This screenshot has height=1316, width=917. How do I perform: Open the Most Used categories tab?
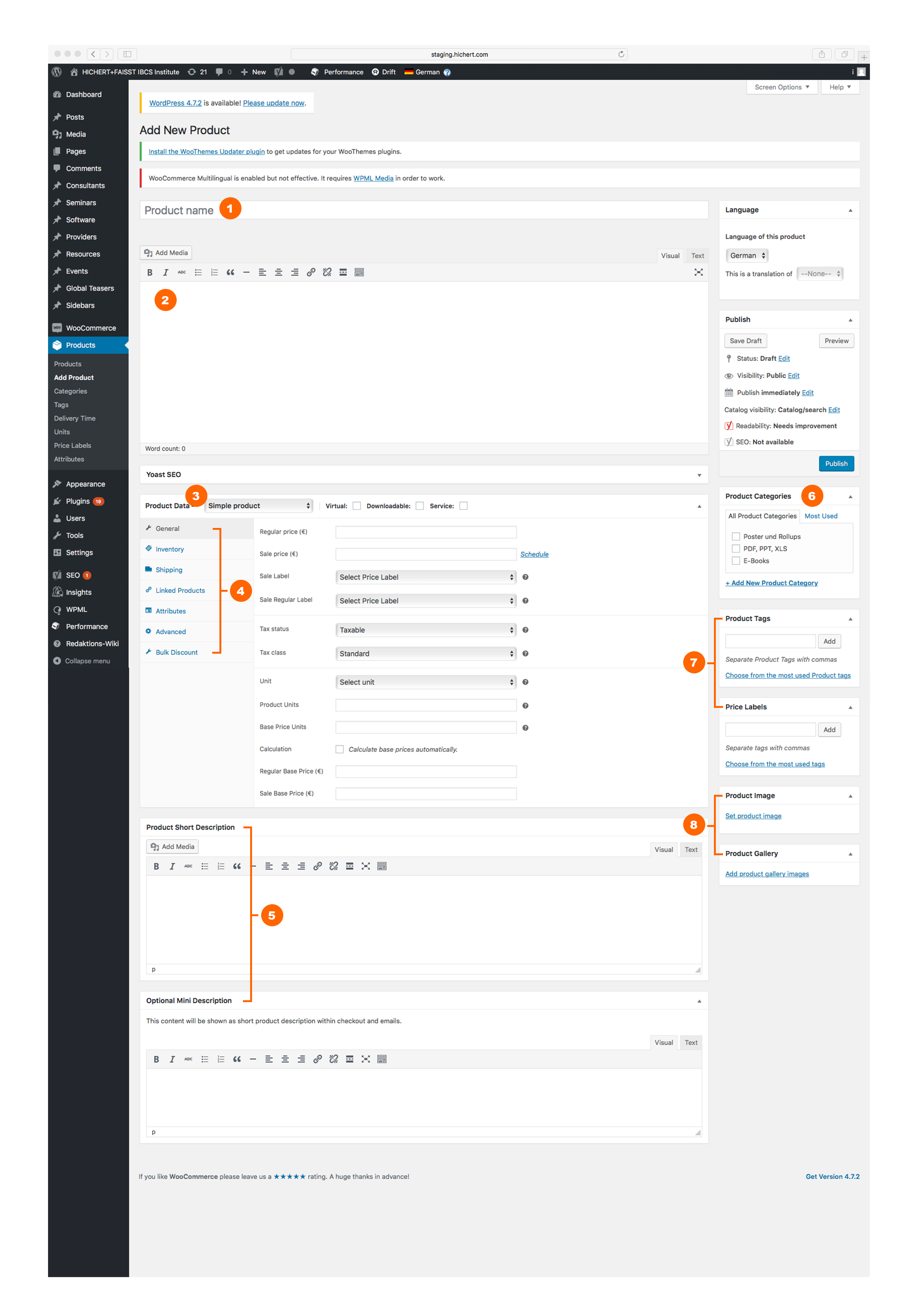820,516
